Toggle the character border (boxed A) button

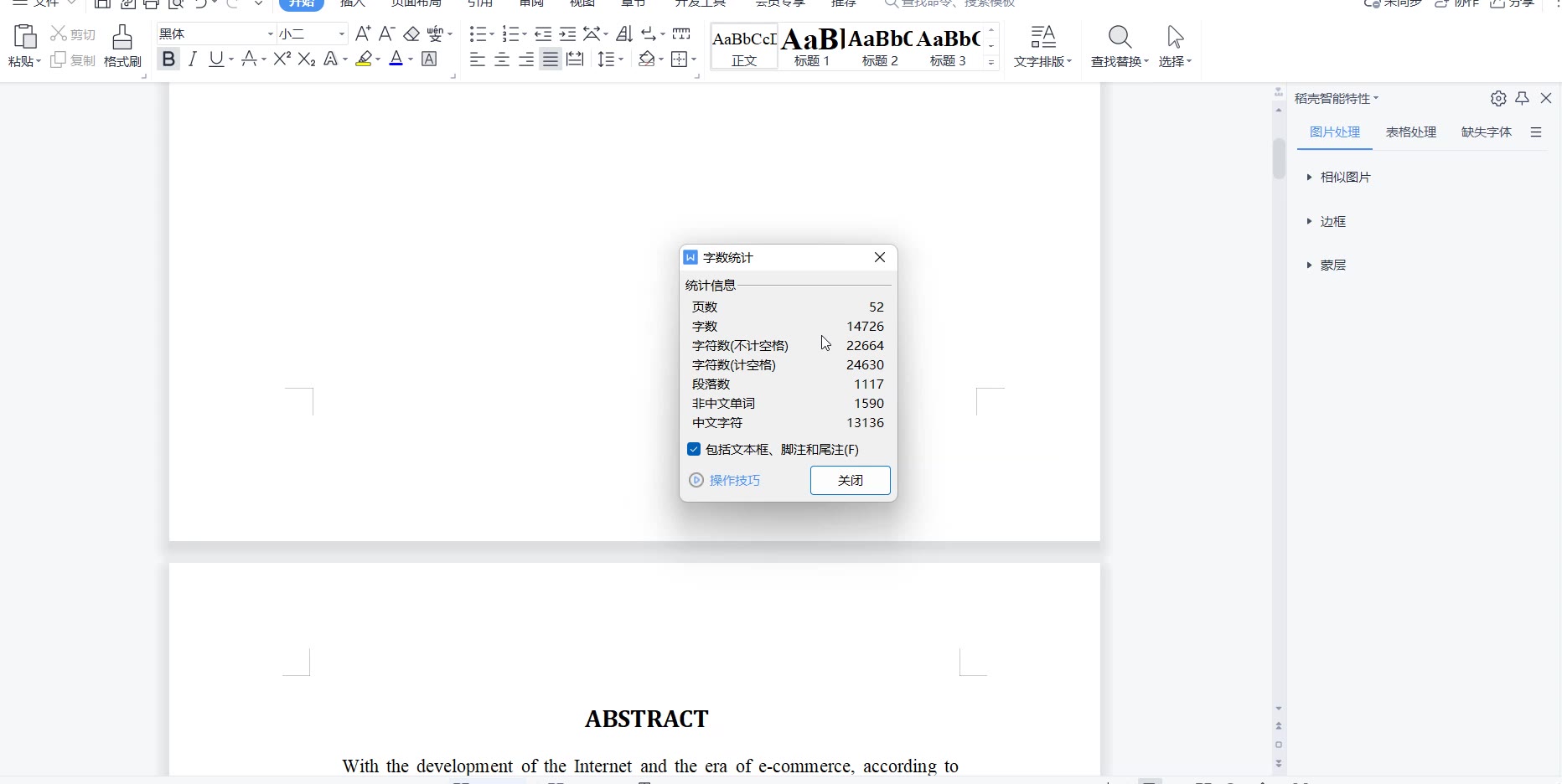click(429, 59)
